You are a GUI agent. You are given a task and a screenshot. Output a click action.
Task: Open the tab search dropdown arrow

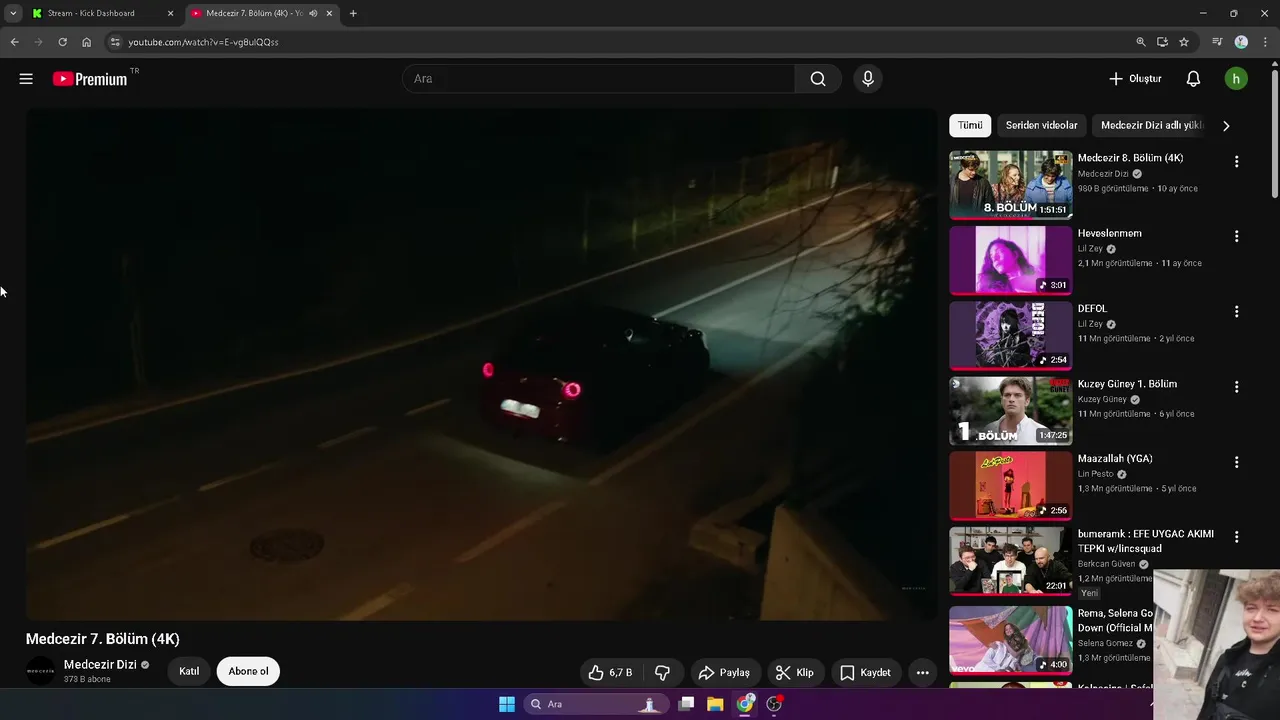[x=13, y=13]
